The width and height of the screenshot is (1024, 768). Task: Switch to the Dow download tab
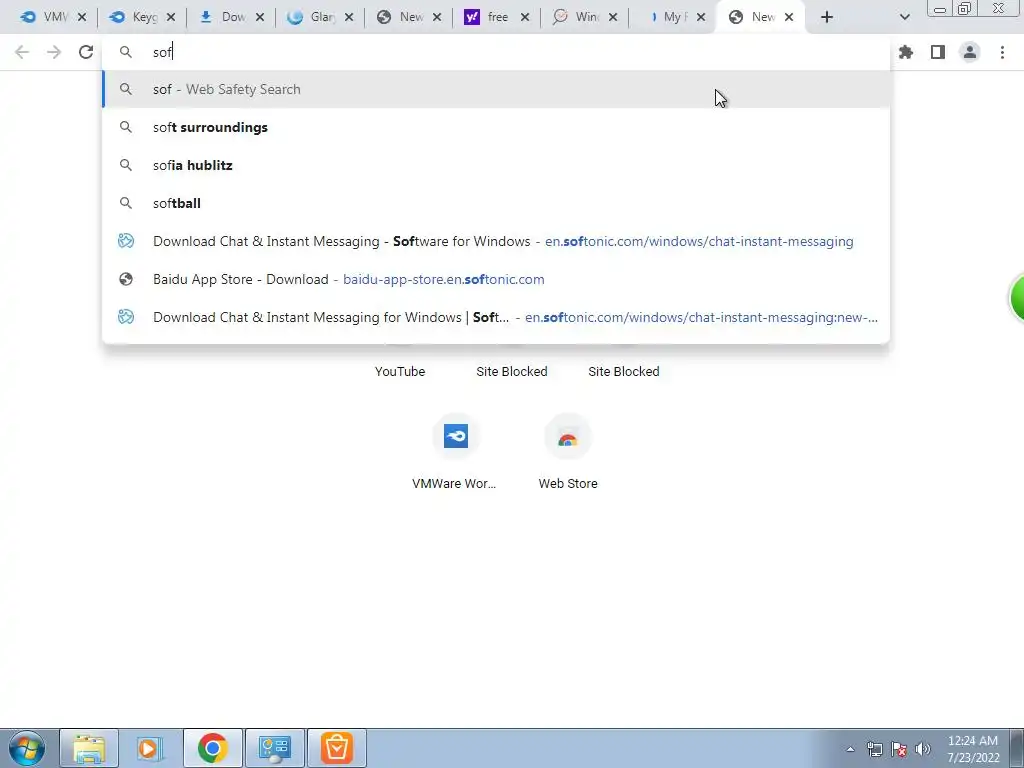(x=223, y=17)
